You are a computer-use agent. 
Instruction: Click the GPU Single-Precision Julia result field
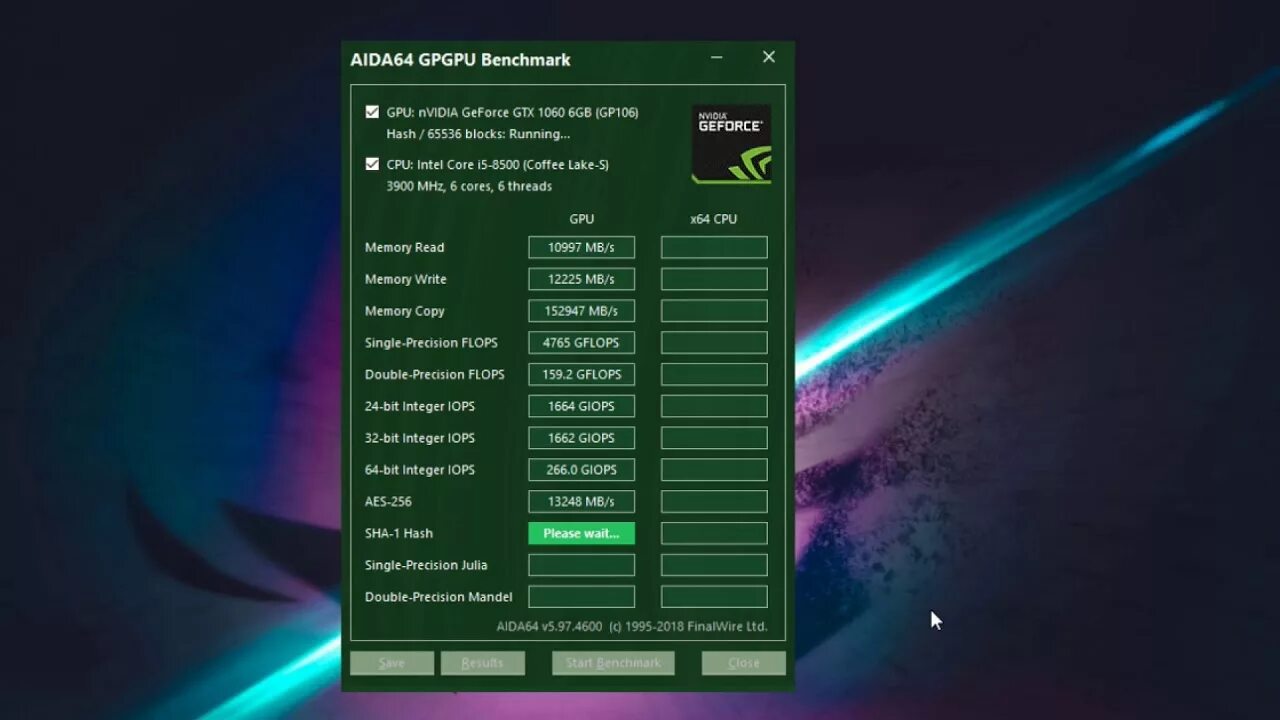coord(581,565)
